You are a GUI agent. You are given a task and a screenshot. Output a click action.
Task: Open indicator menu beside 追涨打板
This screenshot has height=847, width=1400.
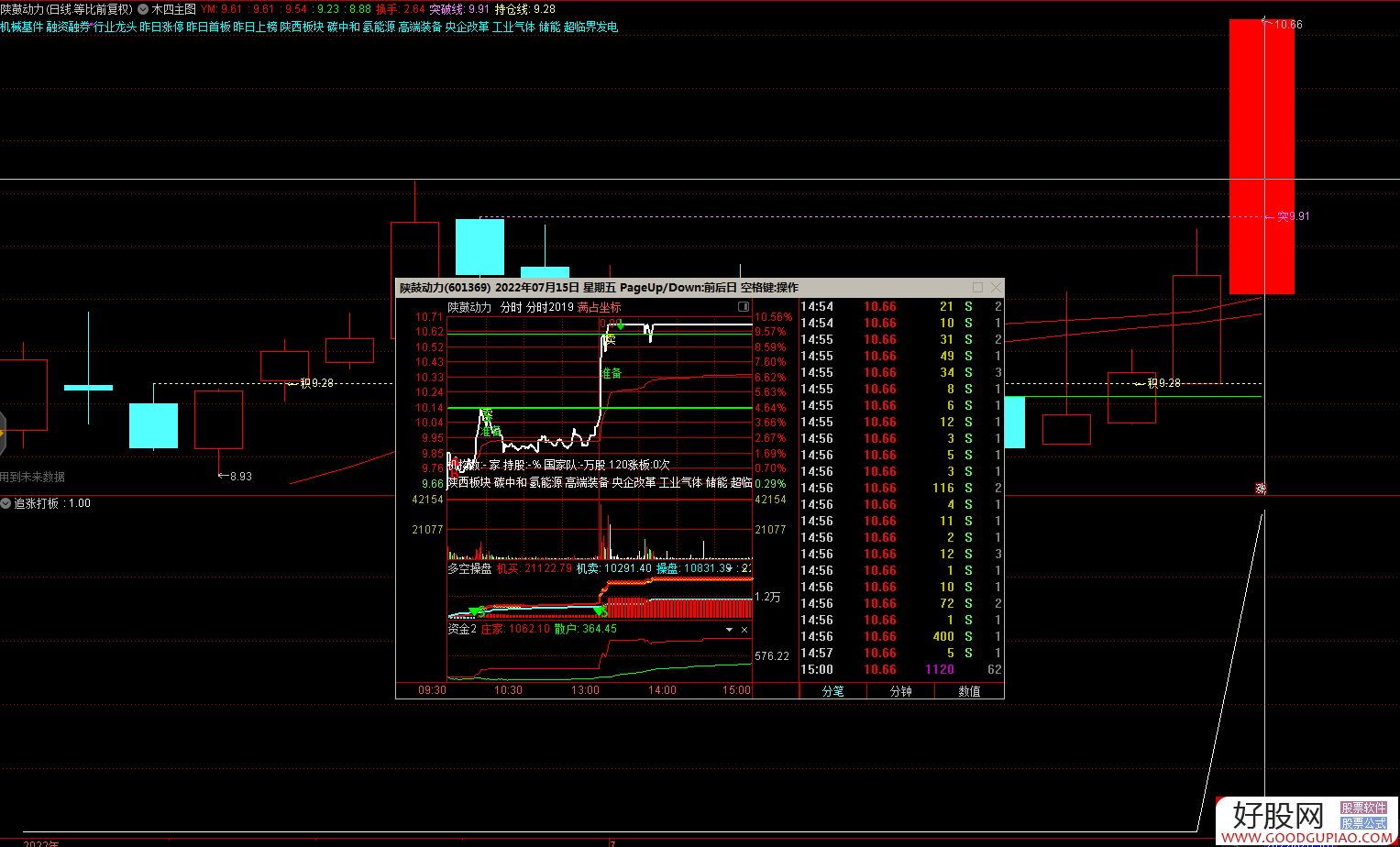coord(6,503)
